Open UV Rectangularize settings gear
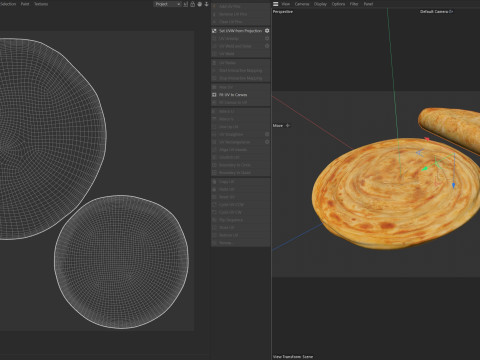This screenshot has height=360, width=480. pos(267,142)
